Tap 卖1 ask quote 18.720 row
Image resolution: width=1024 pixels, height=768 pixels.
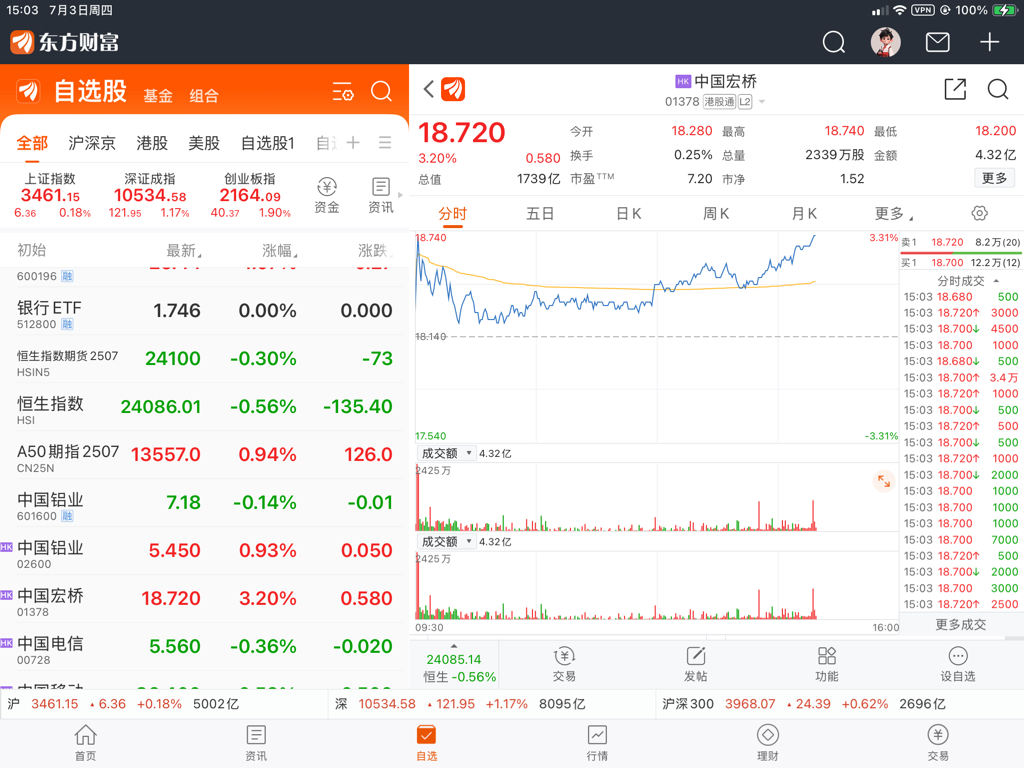click(961, 242)
